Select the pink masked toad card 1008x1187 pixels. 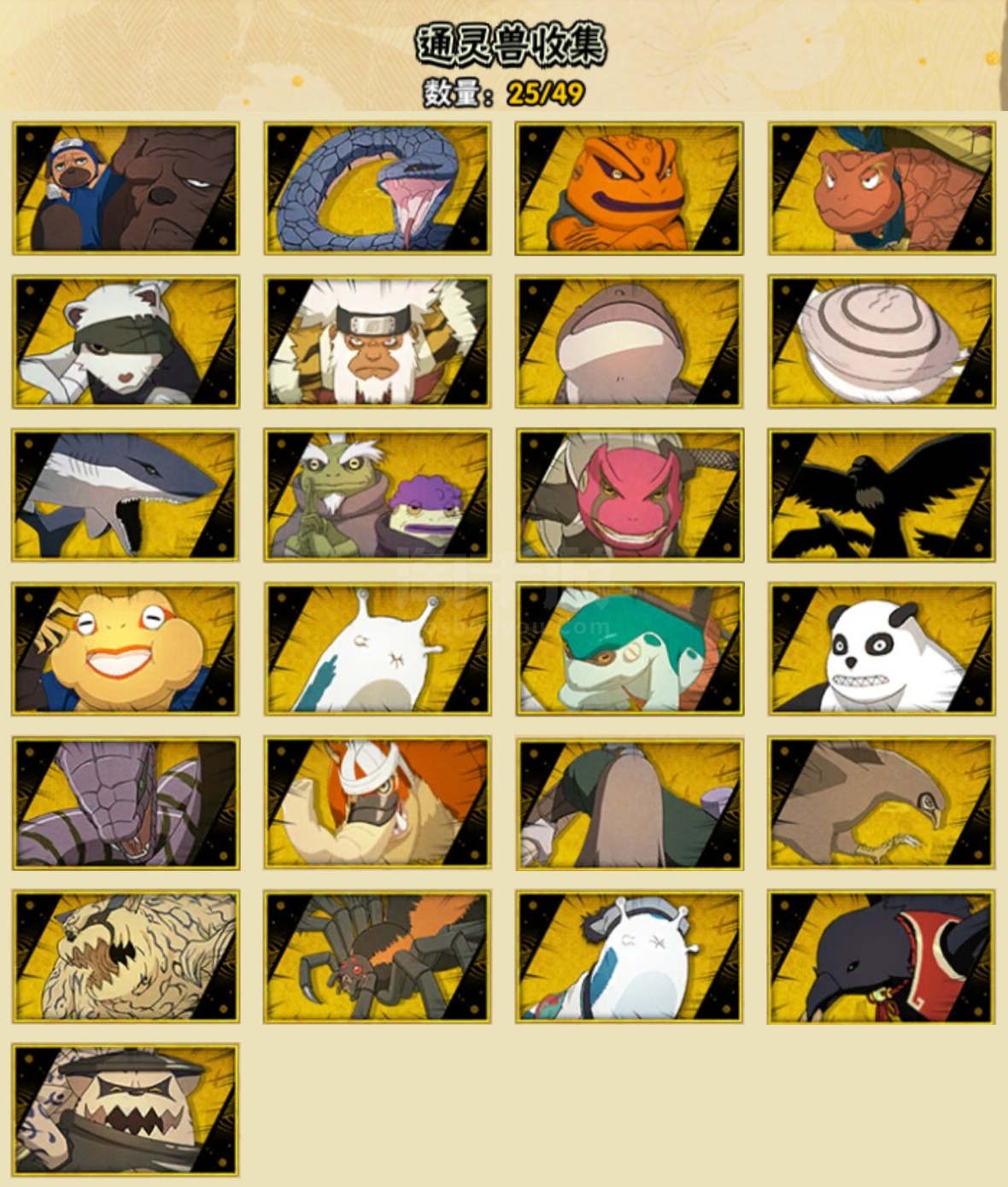pos(630,495)
